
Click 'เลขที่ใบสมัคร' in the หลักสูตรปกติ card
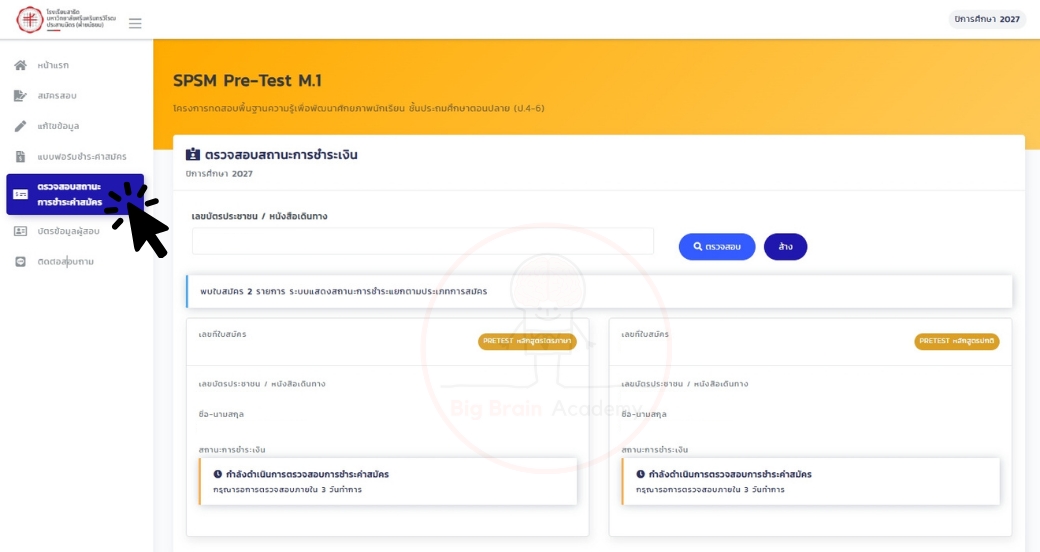[645, 334]
